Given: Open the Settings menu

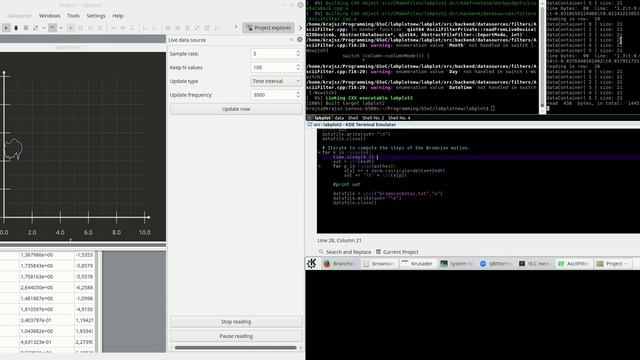Looking at the screenshot, I should coord(96,16).
